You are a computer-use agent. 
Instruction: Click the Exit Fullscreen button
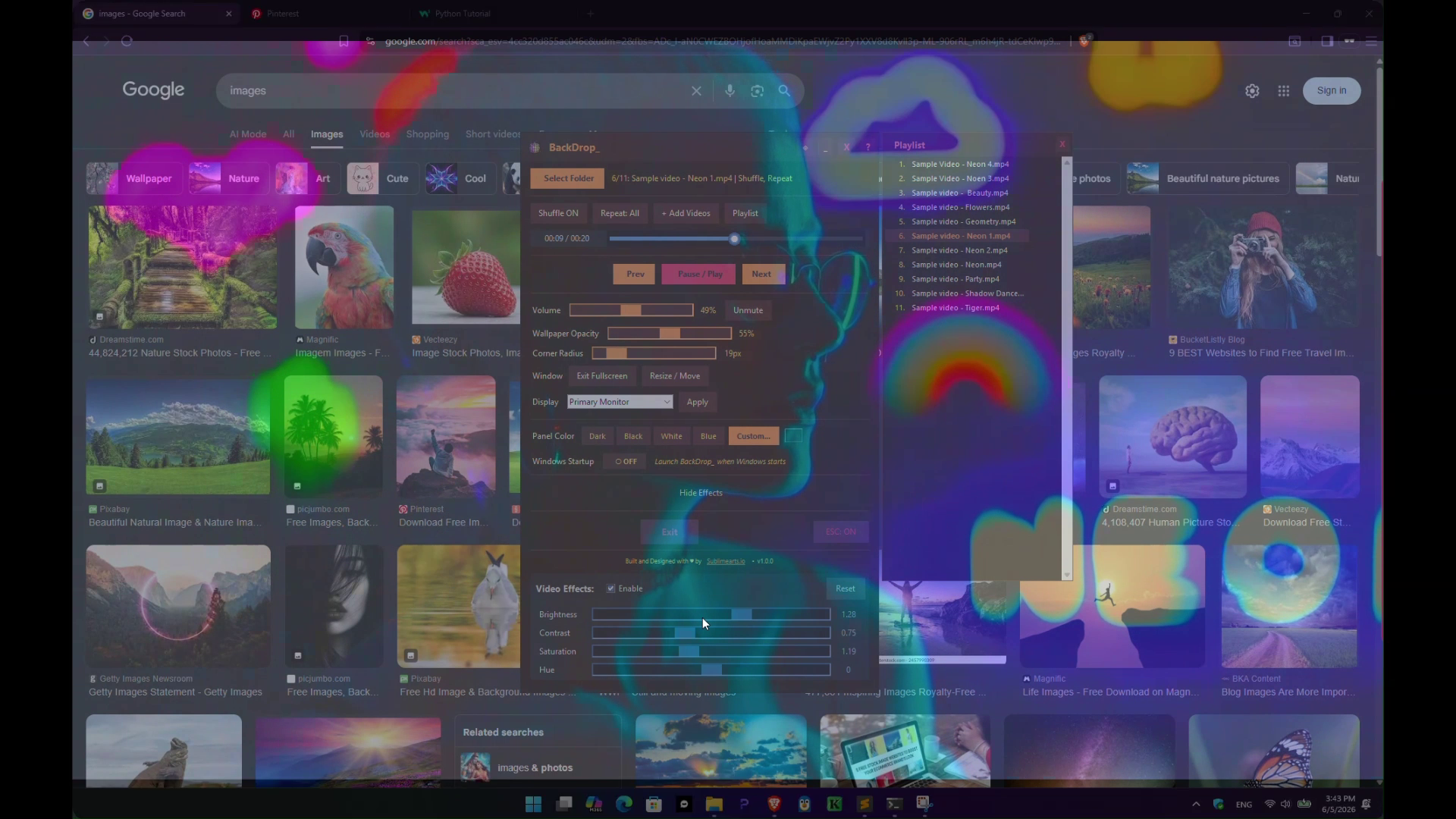click(602, 376)
